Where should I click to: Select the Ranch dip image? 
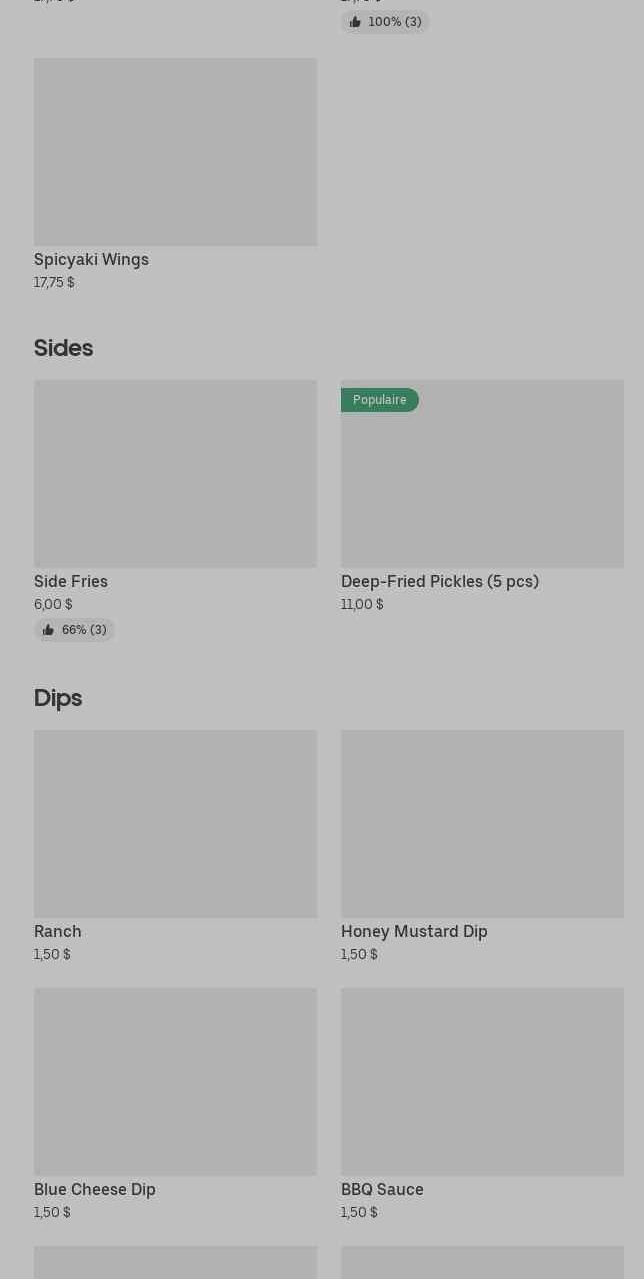(x=175, y=824)
